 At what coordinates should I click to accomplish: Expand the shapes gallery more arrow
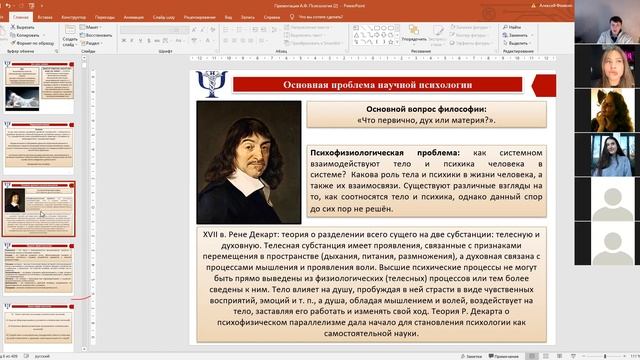[398, 42]
